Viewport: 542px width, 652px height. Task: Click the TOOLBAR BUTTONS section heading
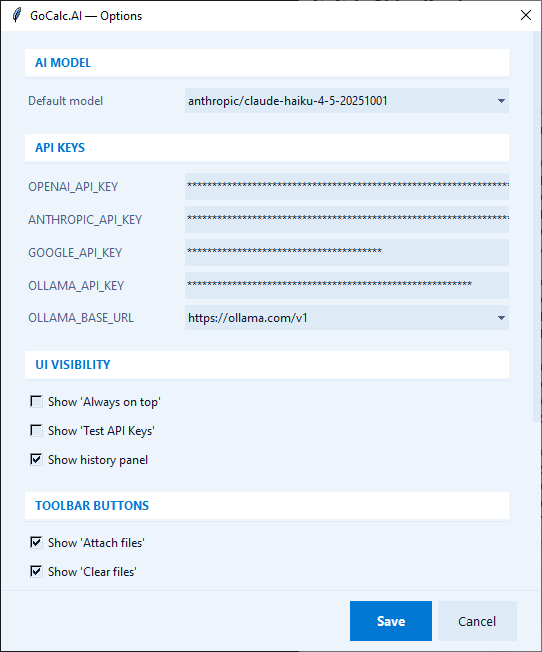pyautogui.click(x=92, y=506)
